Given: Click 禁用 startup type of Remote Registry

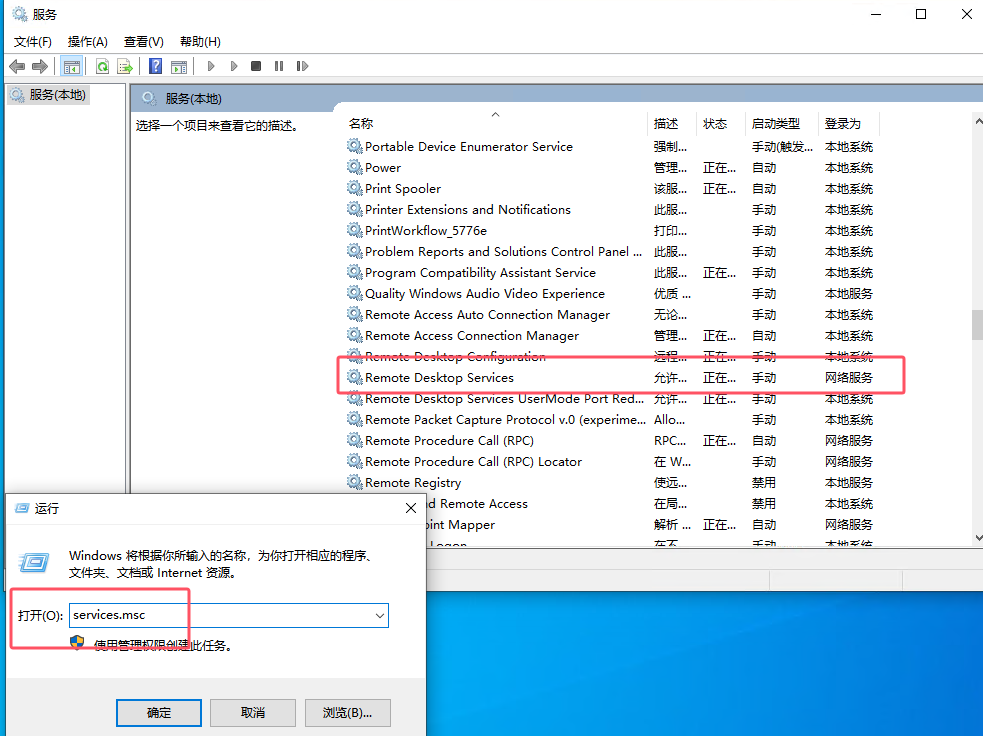Looking at the screenshot, I should [764, 483].
